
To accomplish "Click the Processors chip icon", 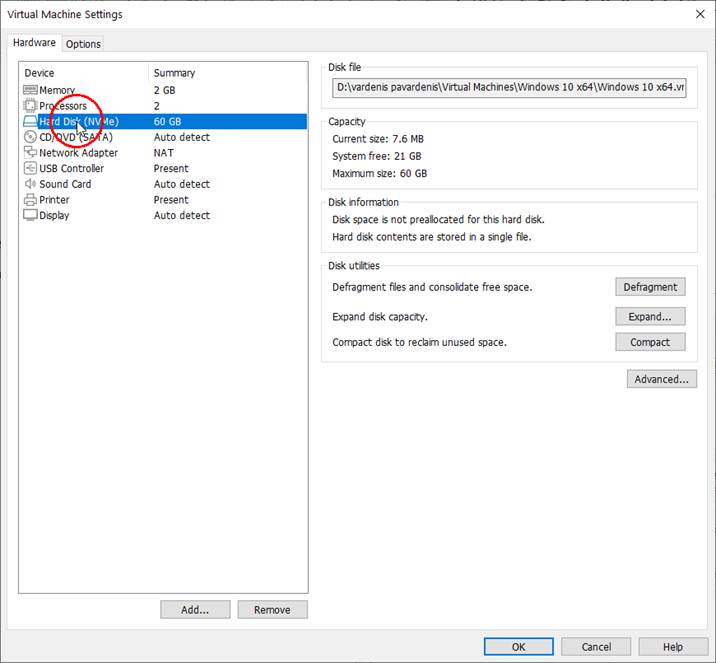I will 30,106.
